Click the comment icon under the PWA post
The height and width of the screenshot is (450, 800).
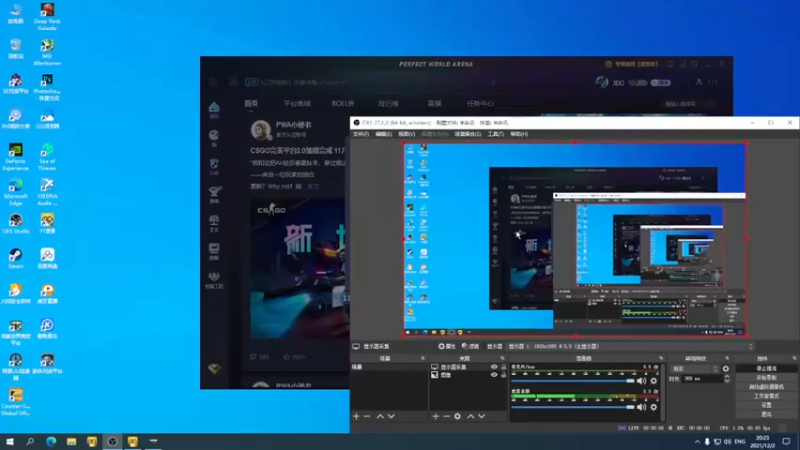click(x=253, y=357)
